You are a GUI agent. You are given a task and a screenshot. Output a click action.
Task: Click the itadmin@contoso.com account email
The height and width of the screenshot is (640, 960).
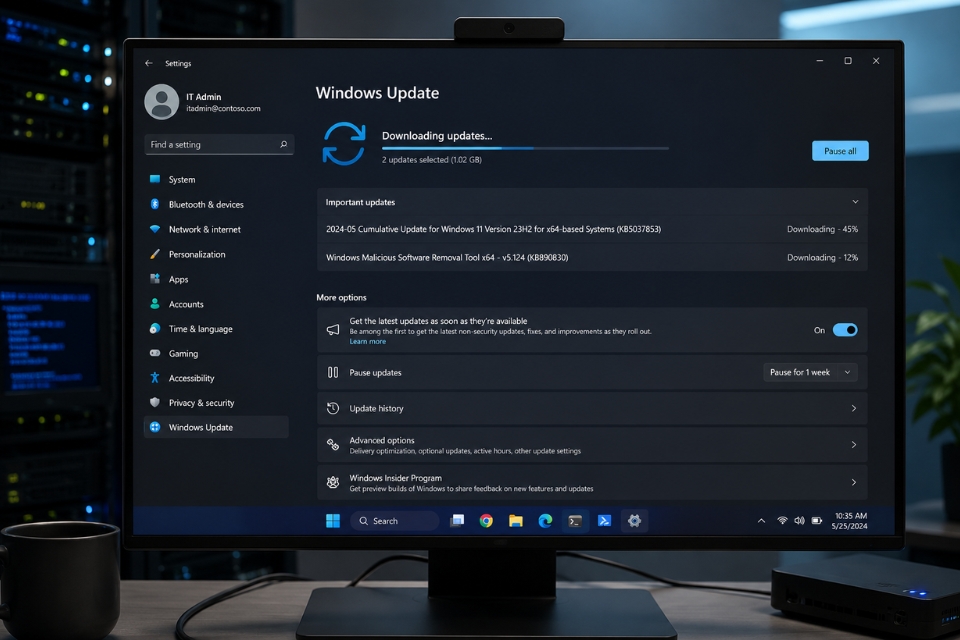(223, 108)
